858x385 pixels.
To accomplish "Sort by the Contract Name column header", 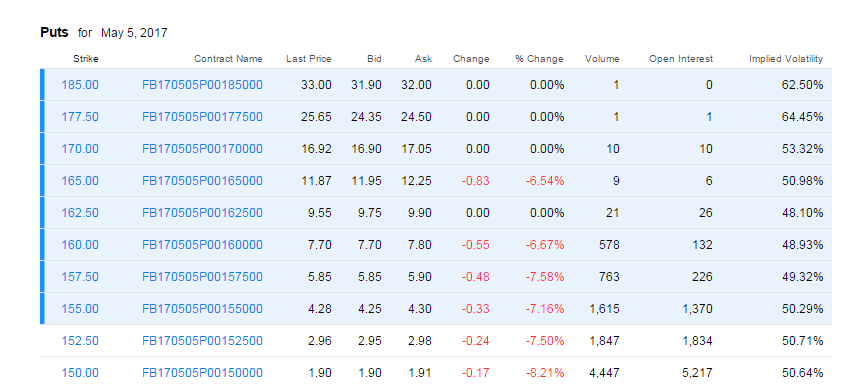I will 228,59.
